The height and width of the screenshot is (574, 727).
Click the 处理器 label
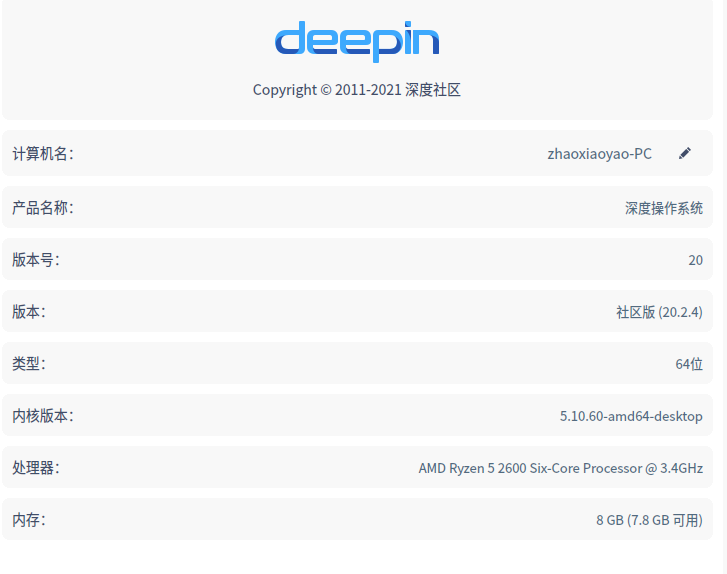click(36, 467)
